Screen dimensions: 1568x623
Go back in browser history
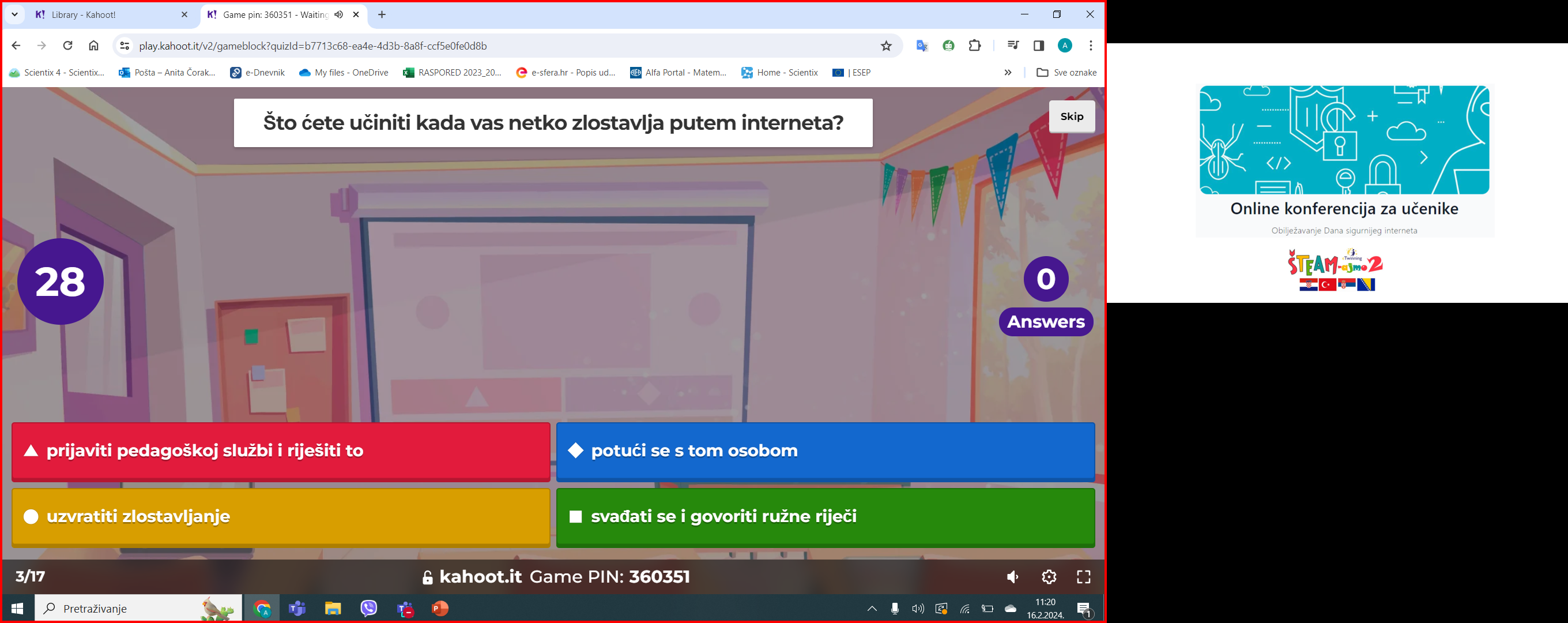(x=17, y=46)
